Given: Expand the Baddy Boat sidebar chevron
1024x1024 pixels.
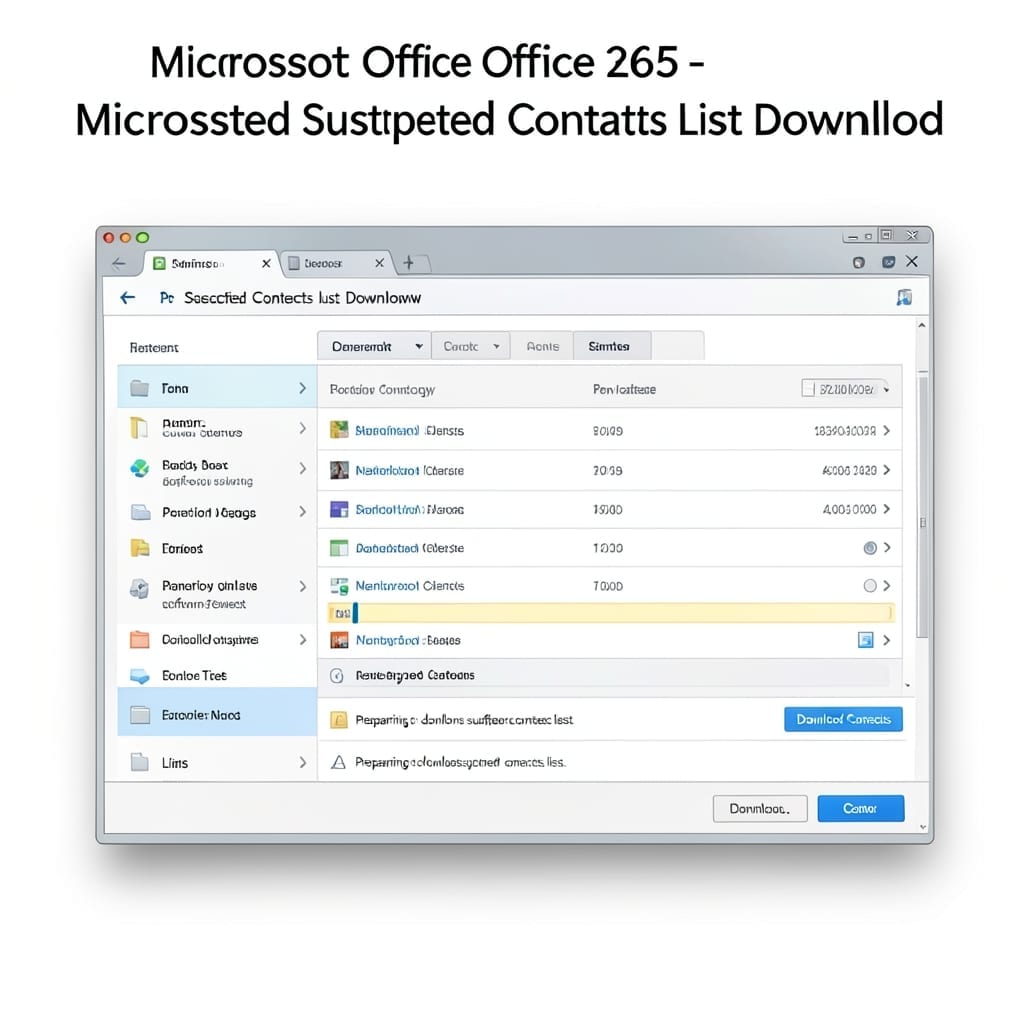Looking at the screenshot, I should (x=302, y=468).
